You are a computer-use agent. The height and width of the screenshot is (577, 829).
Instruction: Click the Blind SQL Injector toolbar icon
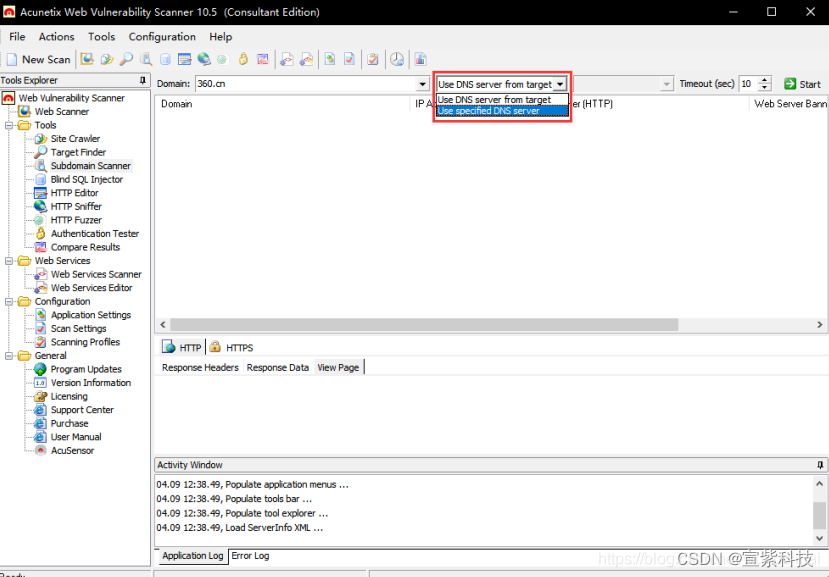pyautogui.click(x=165, y=59)
